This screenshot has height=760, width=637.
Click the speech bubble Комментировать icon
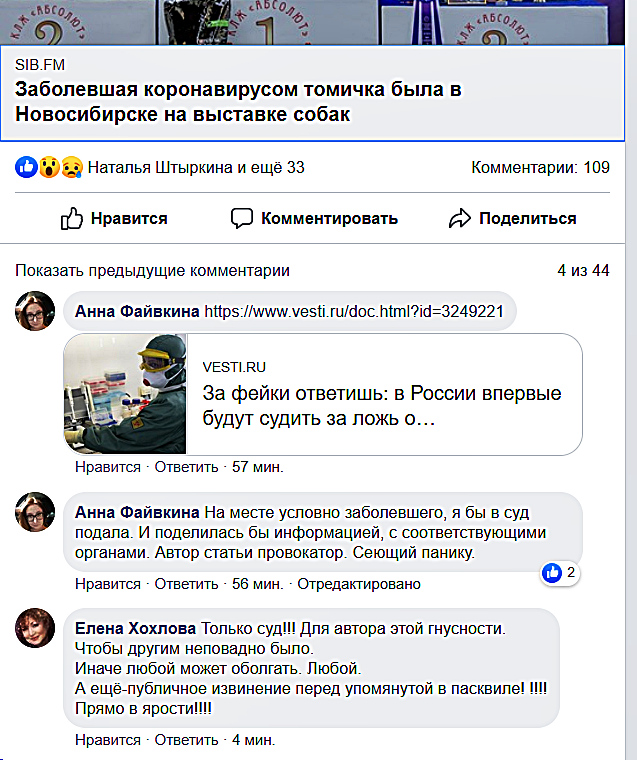click(241, 218)
